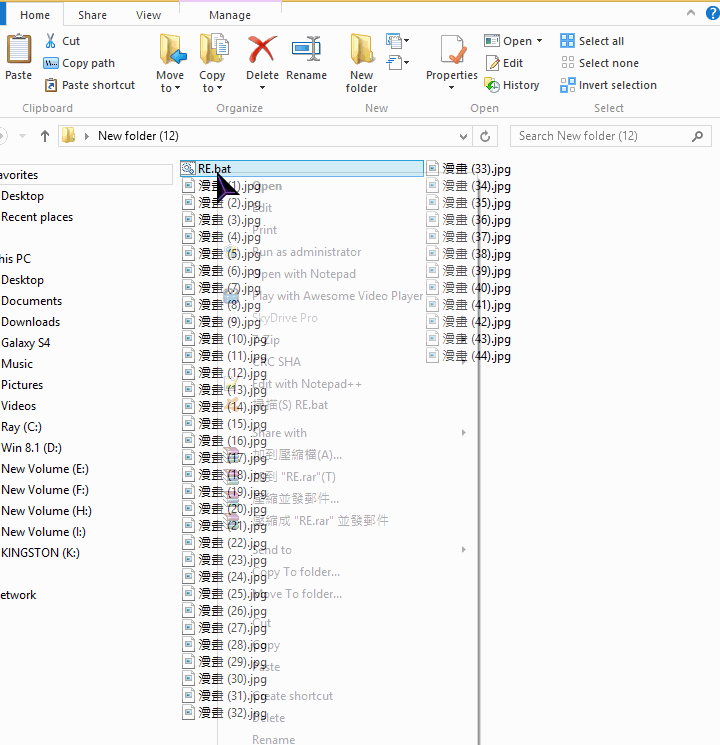
Task: Select the file 漫畫 (44).jpg
Action: click(477, 356)
